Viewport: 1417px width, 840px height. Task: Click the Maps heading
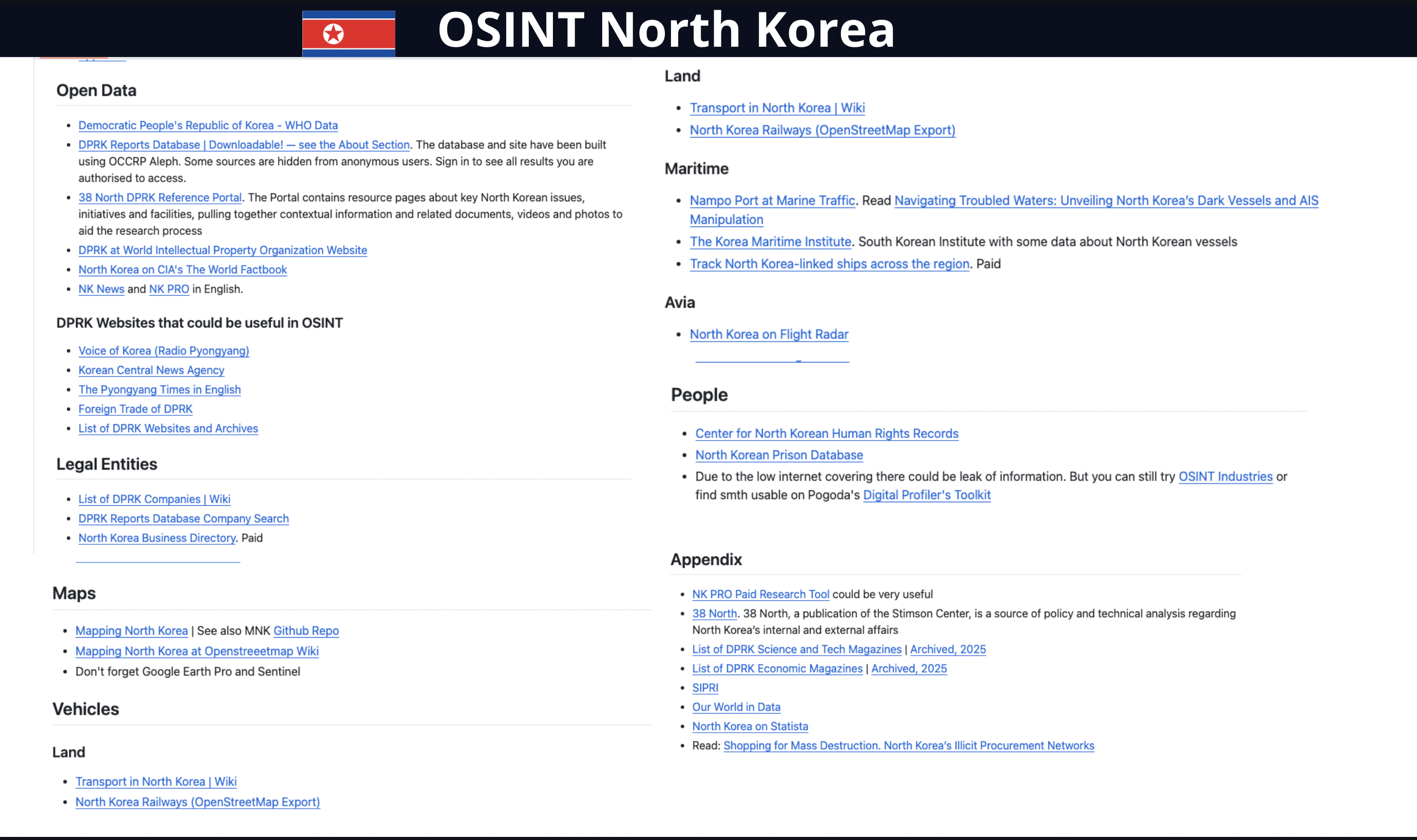point(73,593)
